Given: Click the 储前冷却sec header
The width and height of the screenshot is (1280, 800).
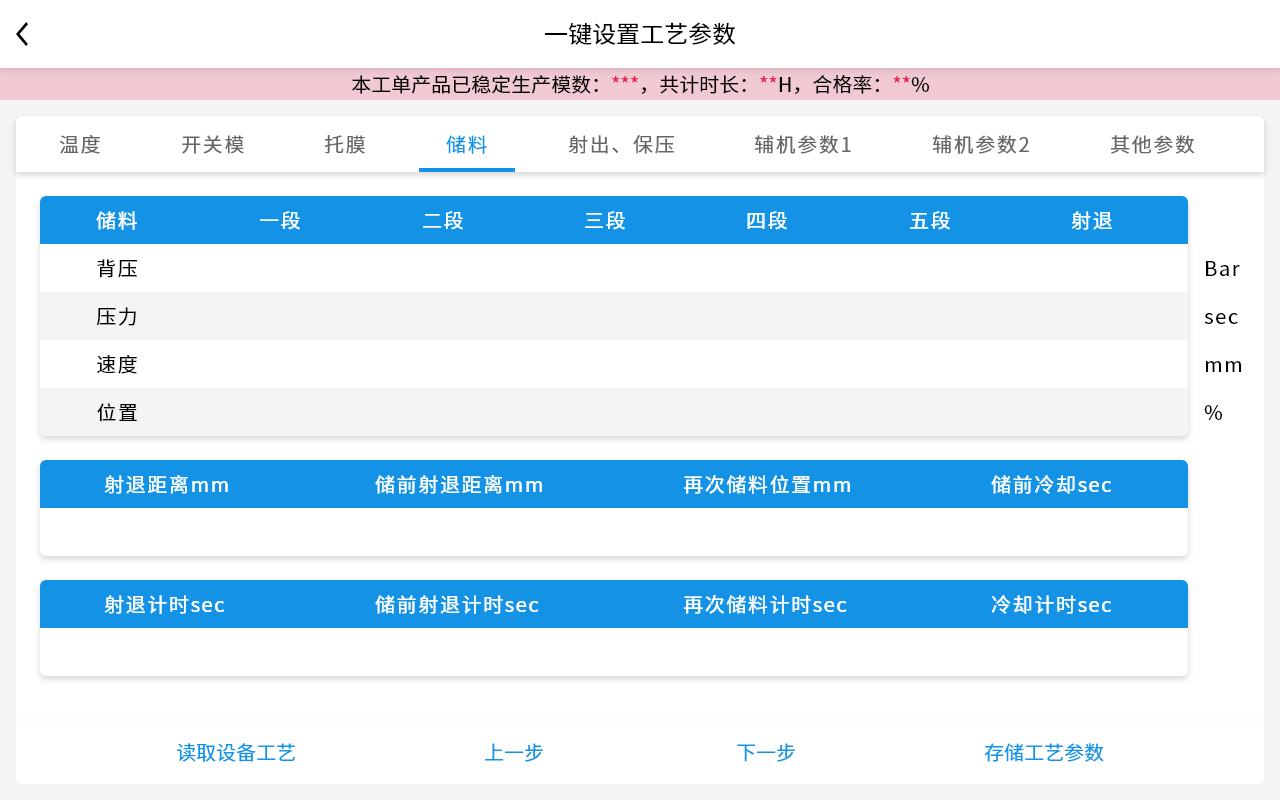Looking at the screenshot, I should (1052, 484).
